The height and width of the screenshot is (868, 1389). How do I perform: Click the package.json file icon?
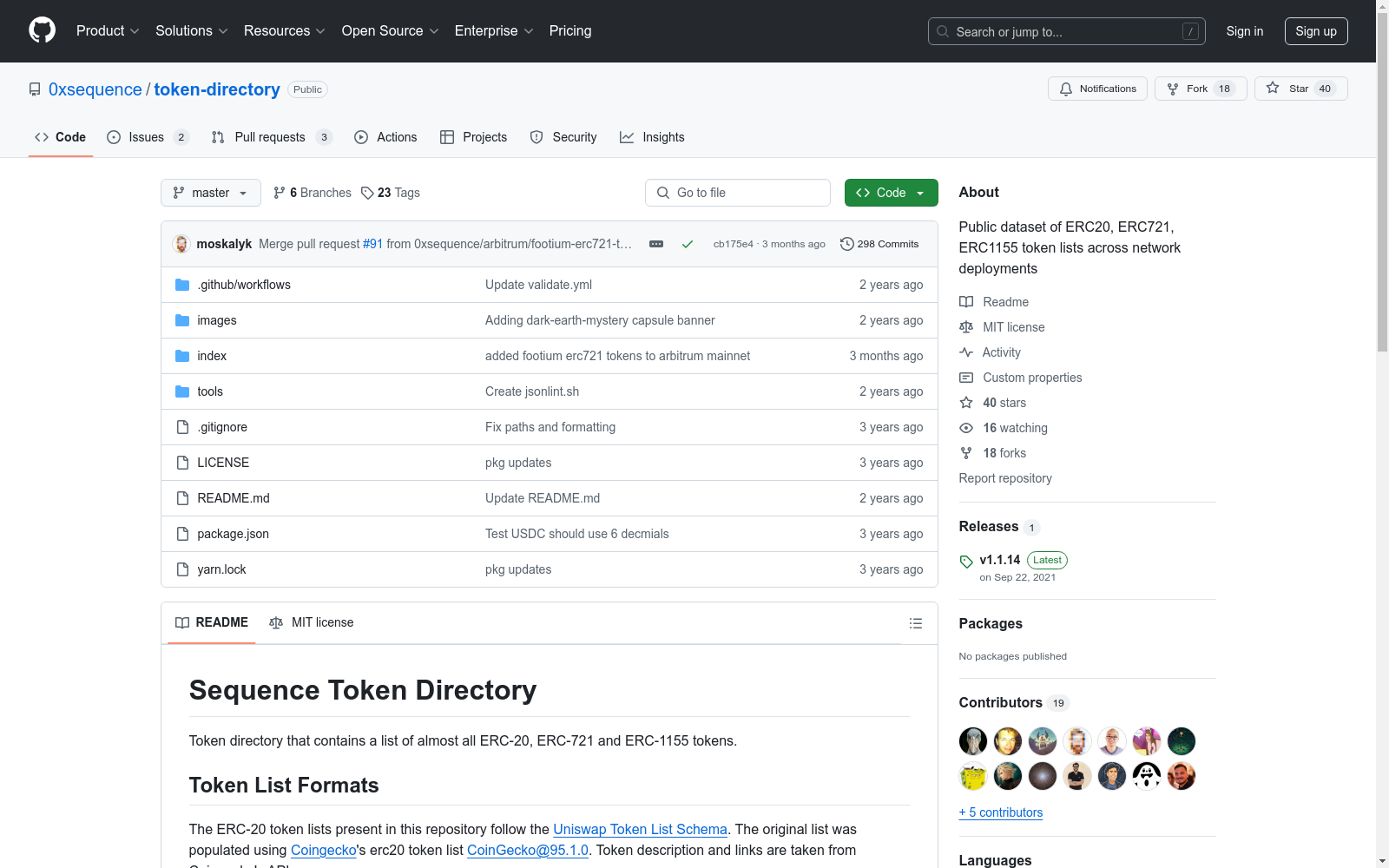tap(182, 534)
